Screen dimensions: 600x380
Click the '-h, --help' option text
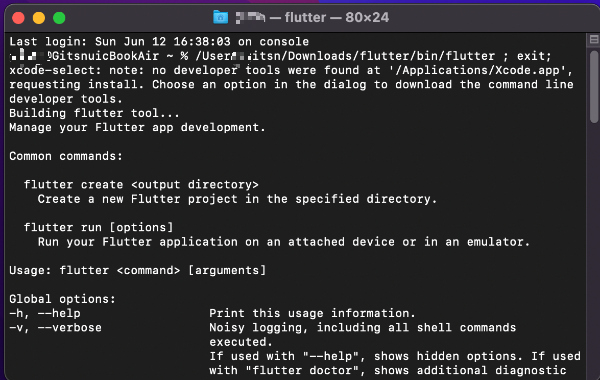(45, 313)
